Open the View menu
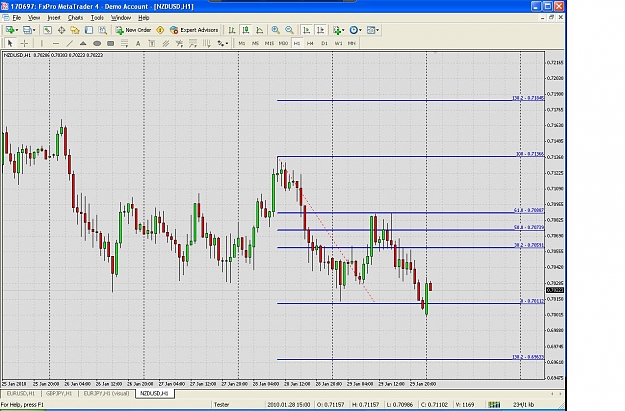This screenshot has height=411, width=625. (34, 18)
